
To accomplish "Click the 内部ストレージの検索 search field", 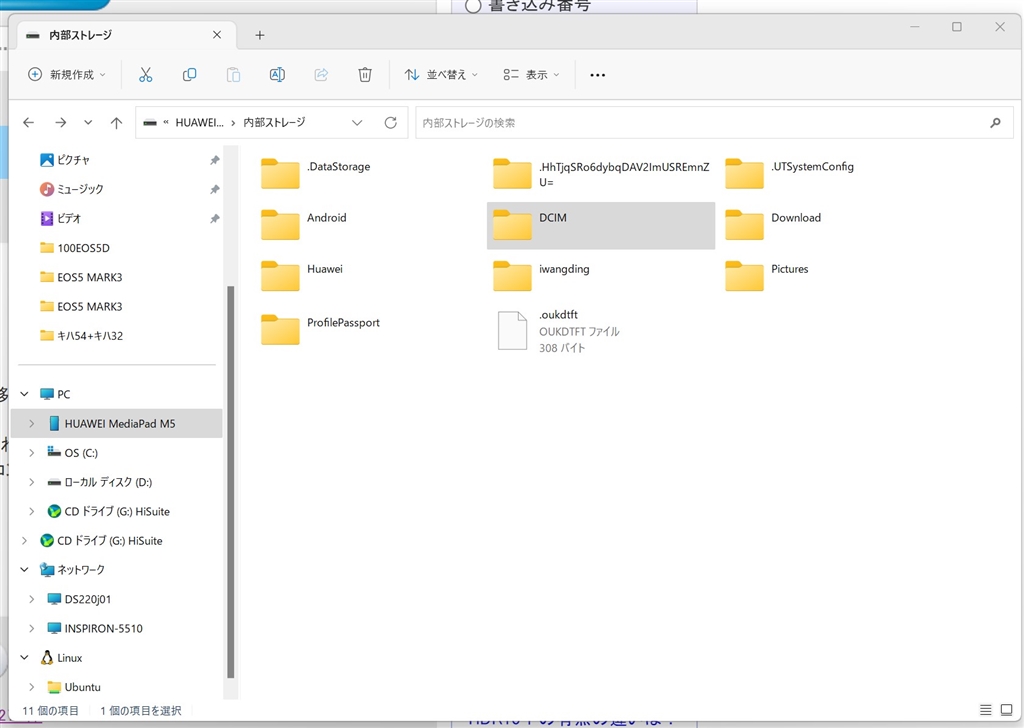I will click(714, 122).
